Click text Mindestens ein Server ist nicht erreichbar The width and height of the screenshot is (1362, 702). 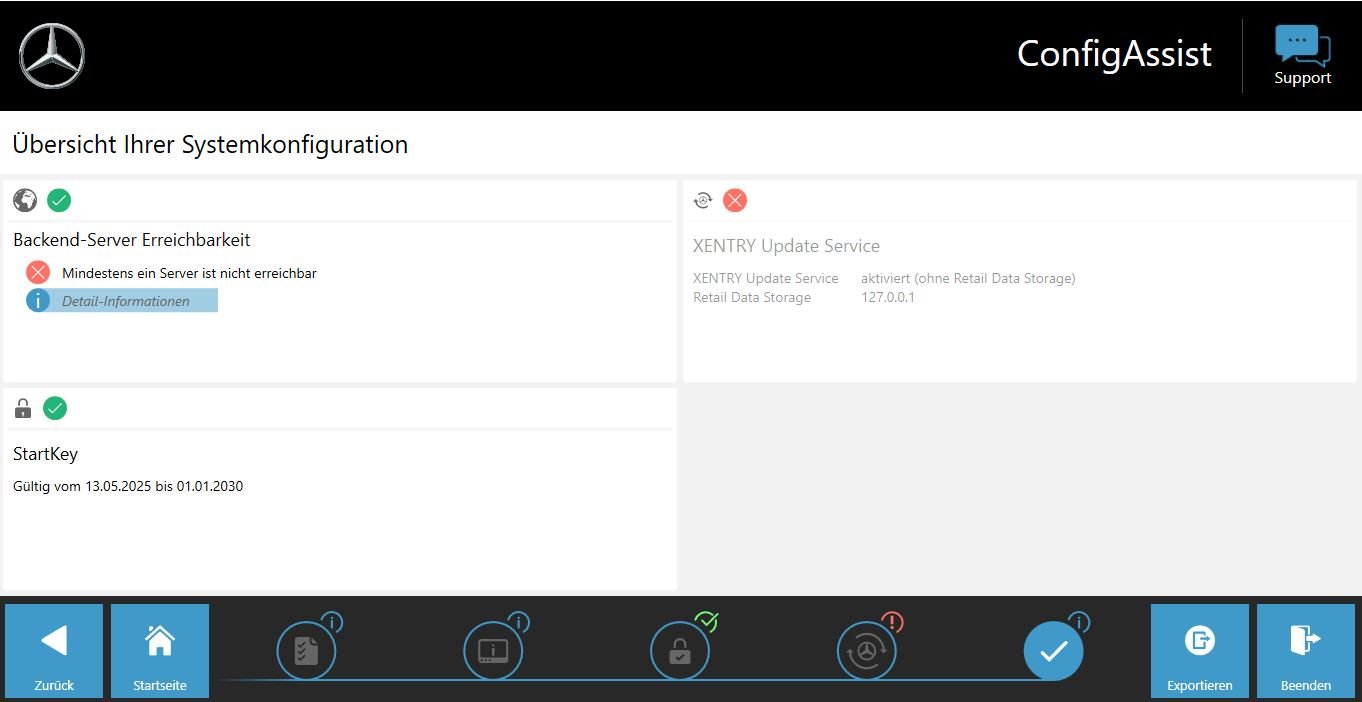[189, 273]
